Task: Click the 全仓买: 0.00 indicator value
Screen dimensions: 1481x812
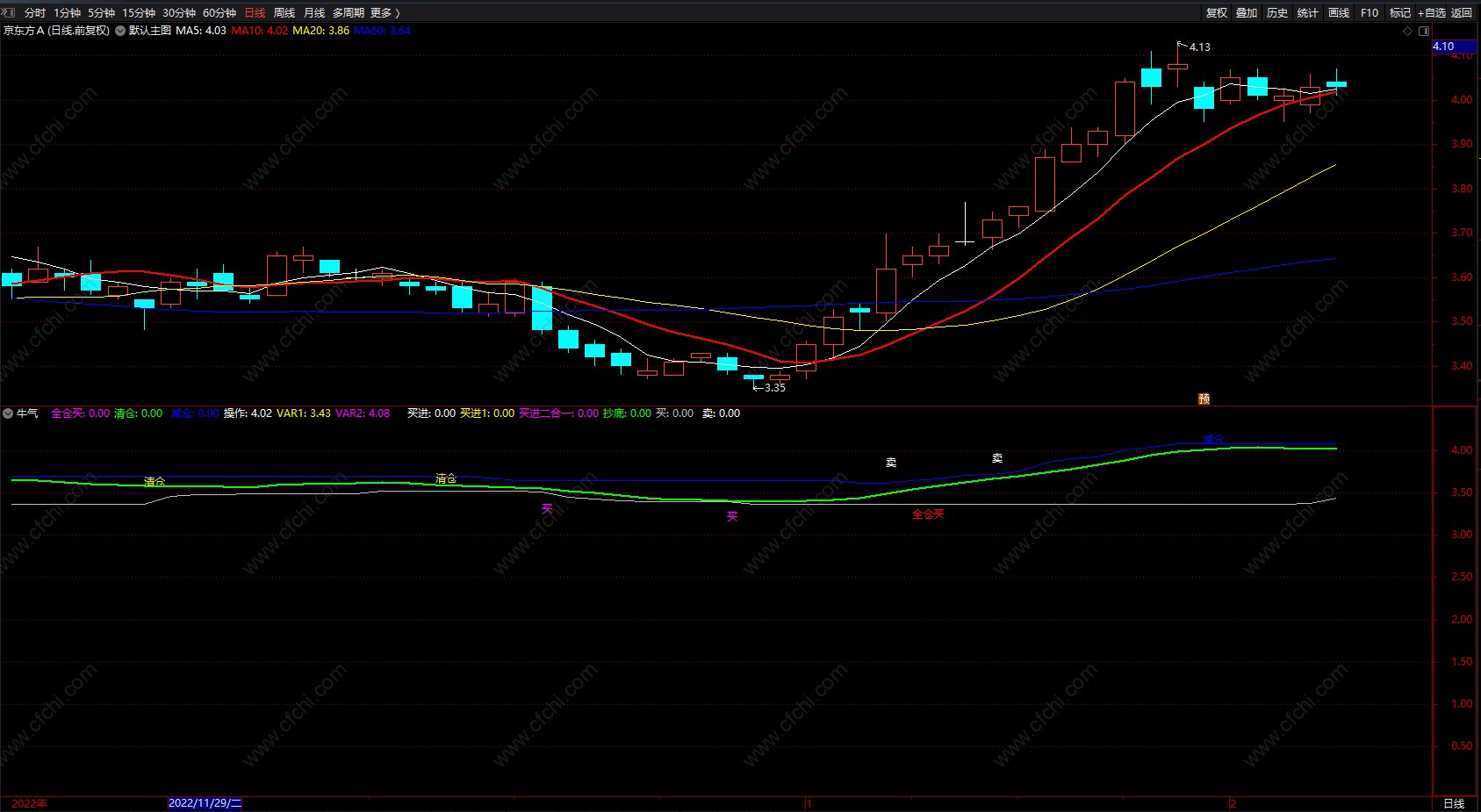Action: [81, 413]
